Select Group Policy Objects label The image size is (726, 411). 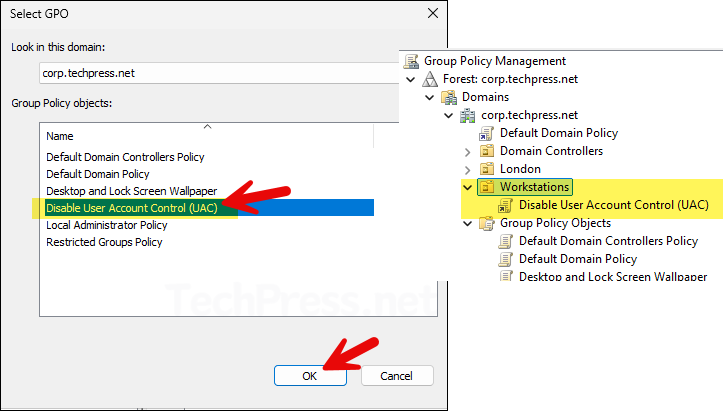click(555, 223)
